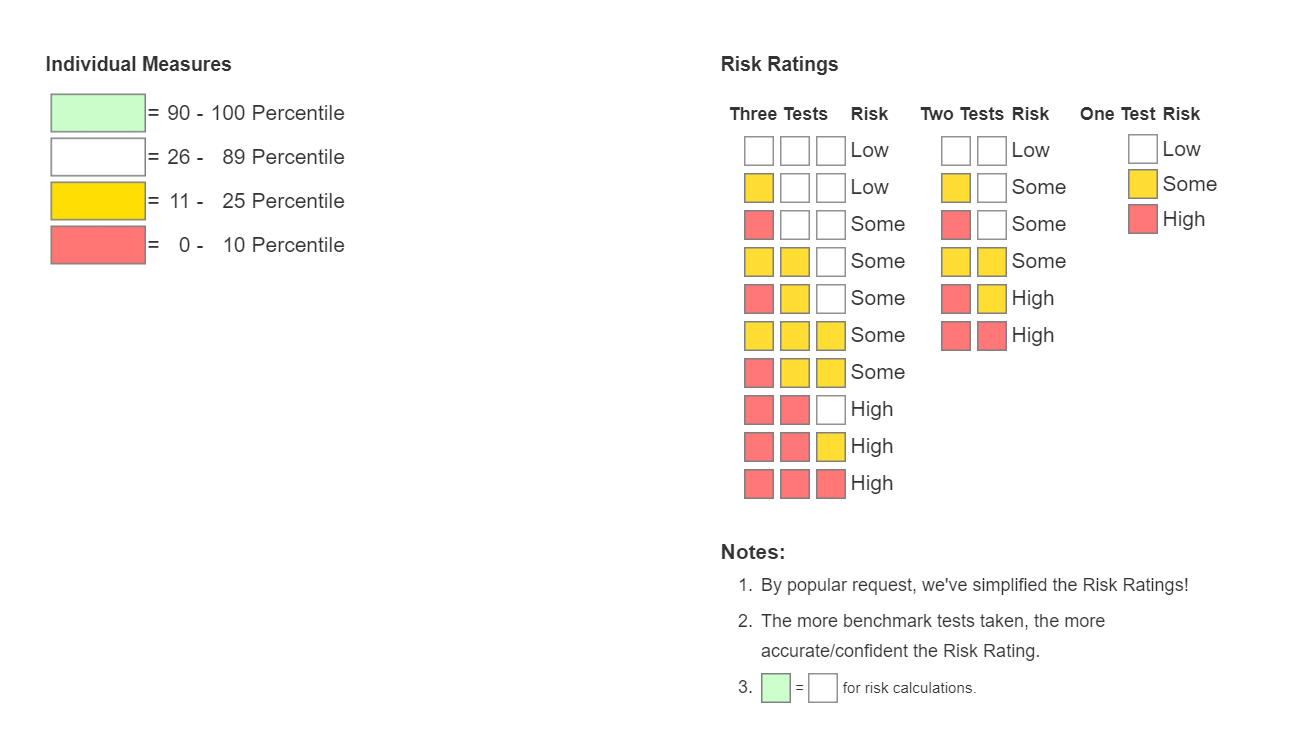The width and height of the screenshot is (1301, 732).
Task: Click the yellow 11 - 25 Percentile swatch
Action: click(98, 201)
